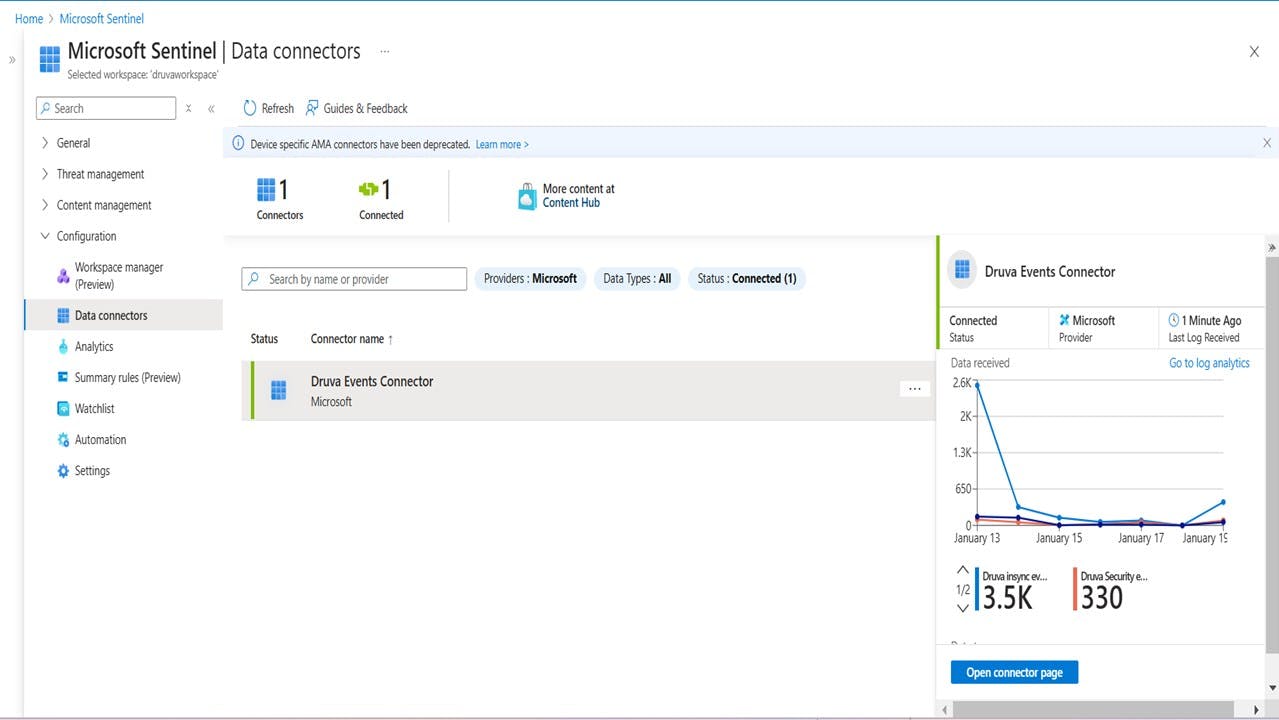The width and height of the screenshot is (1279, 720).
Task: Open Workspace manager (Preview)
Action: pyautogui.click(x=118, y=276)
